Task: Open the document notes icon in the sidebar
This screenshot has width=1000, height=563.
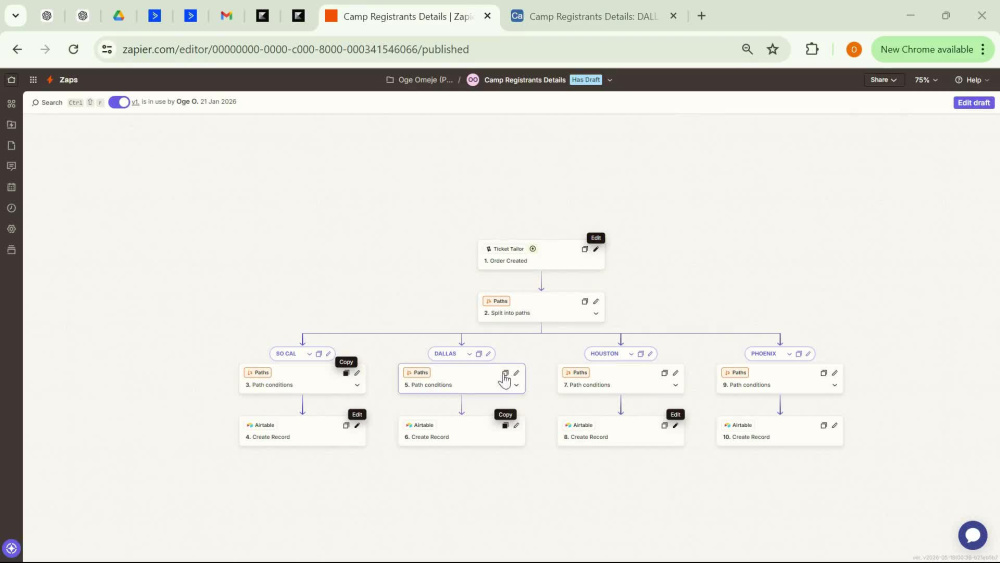Action: (11, 145)
